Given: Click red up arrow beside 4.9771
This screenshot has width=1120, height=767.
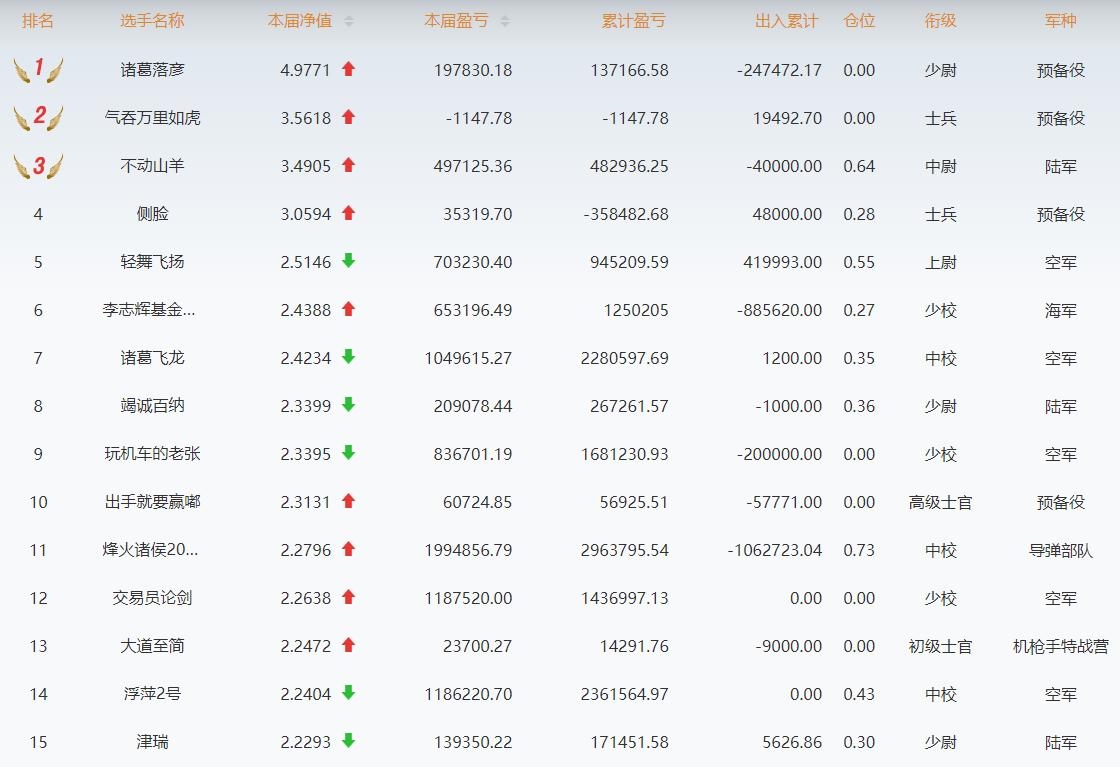Looking at the screenshot, I should [348, 69].
